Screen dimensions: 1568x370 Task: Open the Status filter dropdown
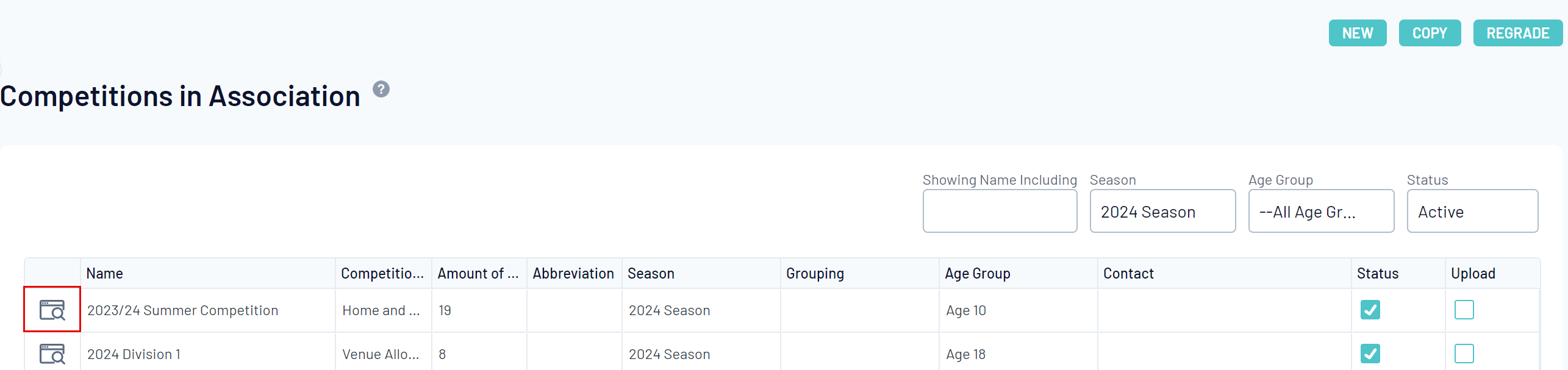[x=1472, y=212]
